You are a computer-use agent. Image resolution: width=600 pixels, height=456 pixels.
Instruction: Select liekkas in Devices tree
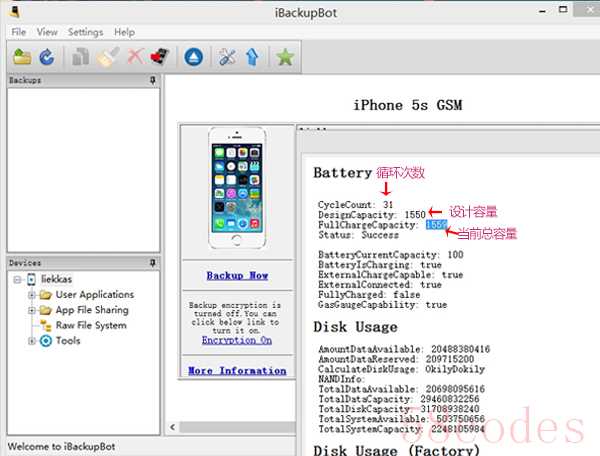(56, 279)
